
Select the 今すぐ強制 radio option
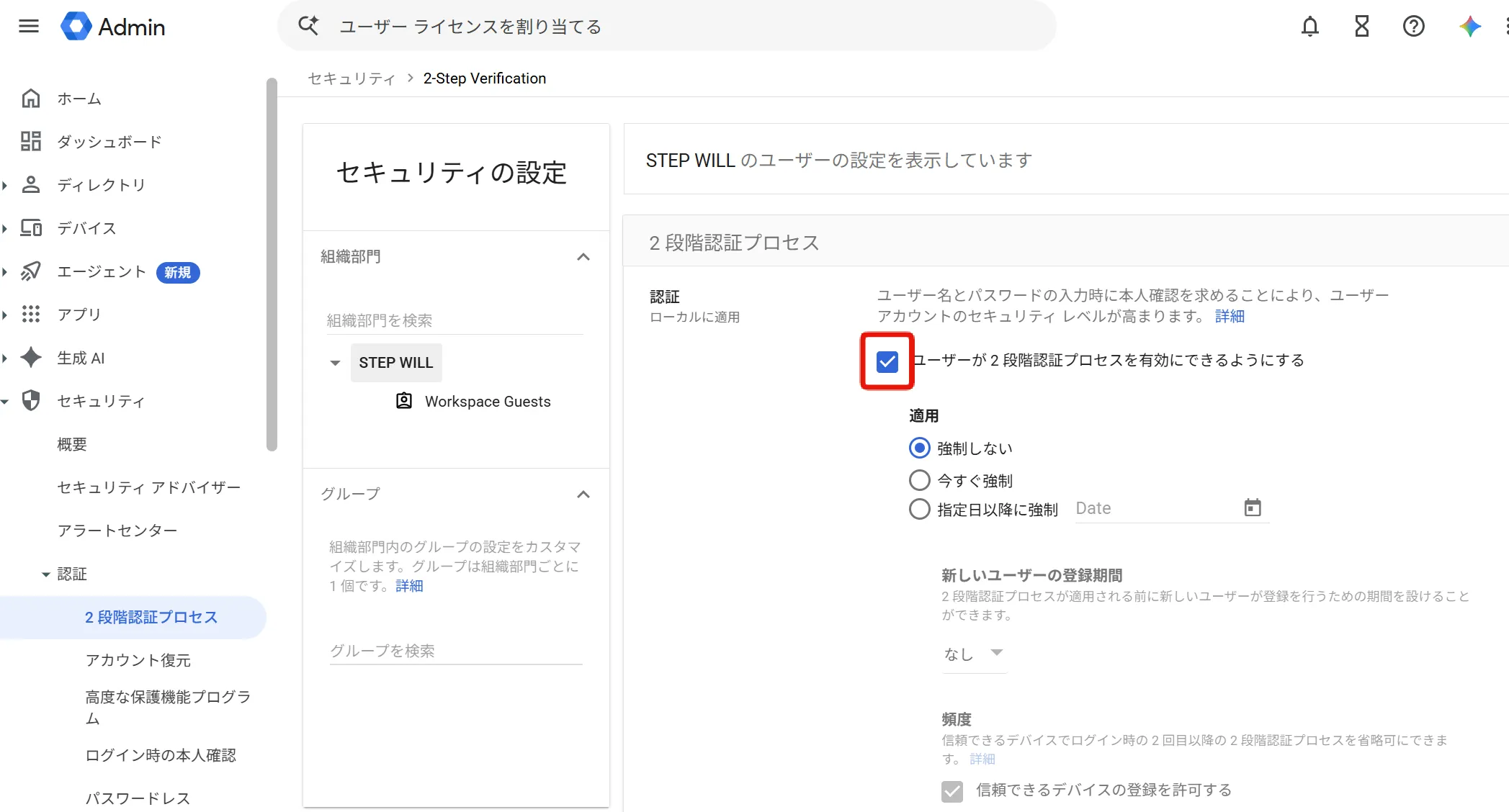click(919, 479)
